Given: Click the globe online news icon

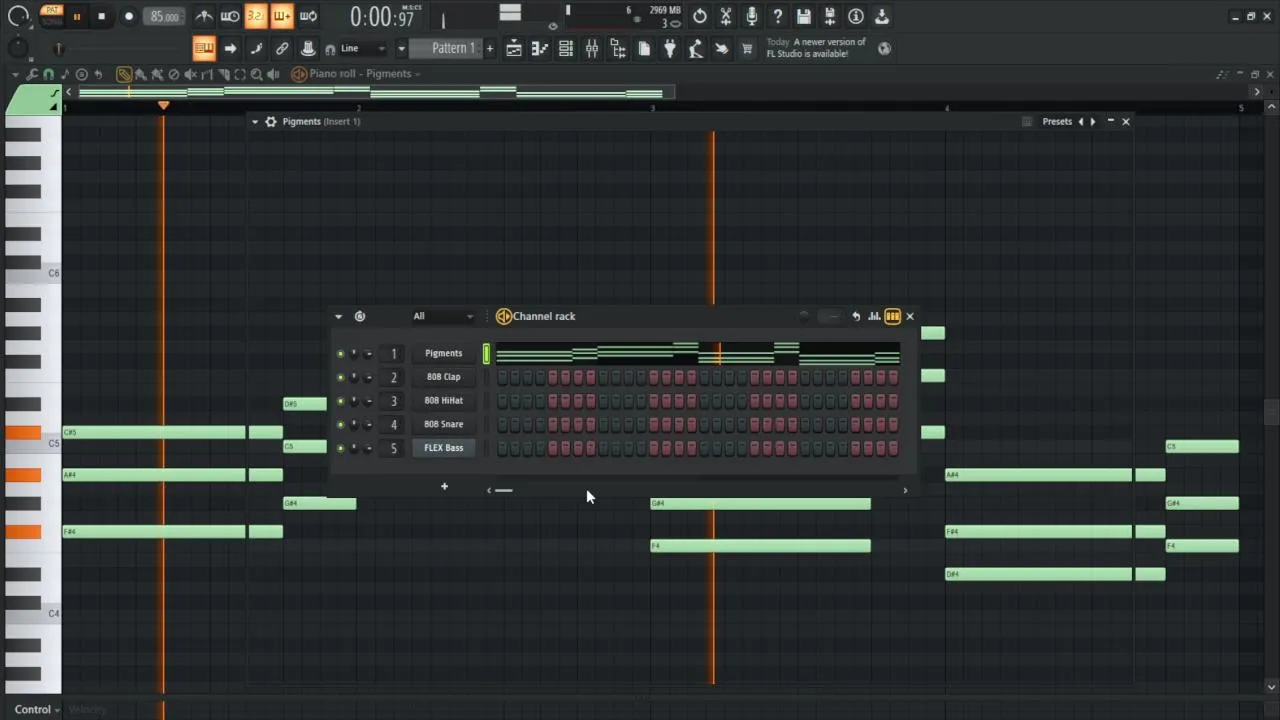Looking at the screenshot, I should point(884,48).
